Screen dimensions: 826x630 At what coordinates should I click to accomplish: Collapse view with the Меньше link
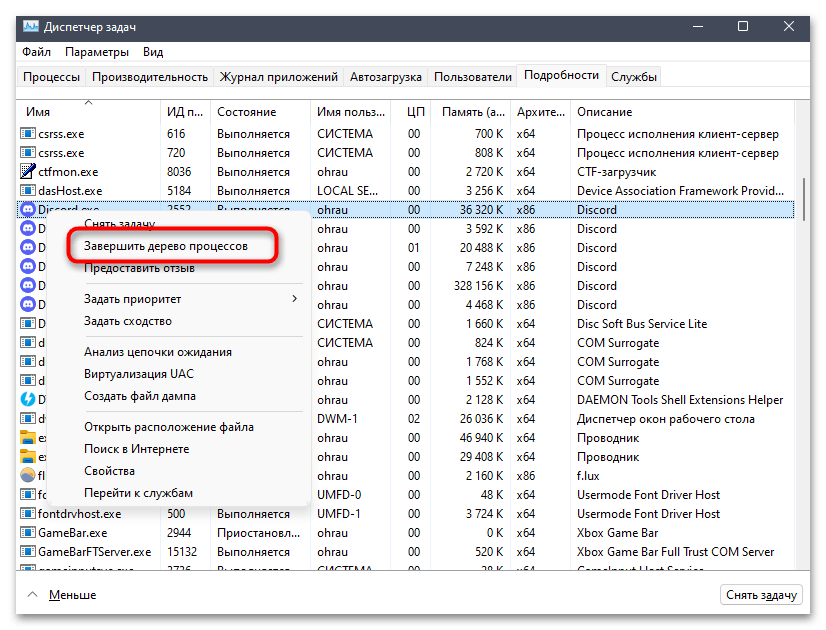click(x=73, y=595)
